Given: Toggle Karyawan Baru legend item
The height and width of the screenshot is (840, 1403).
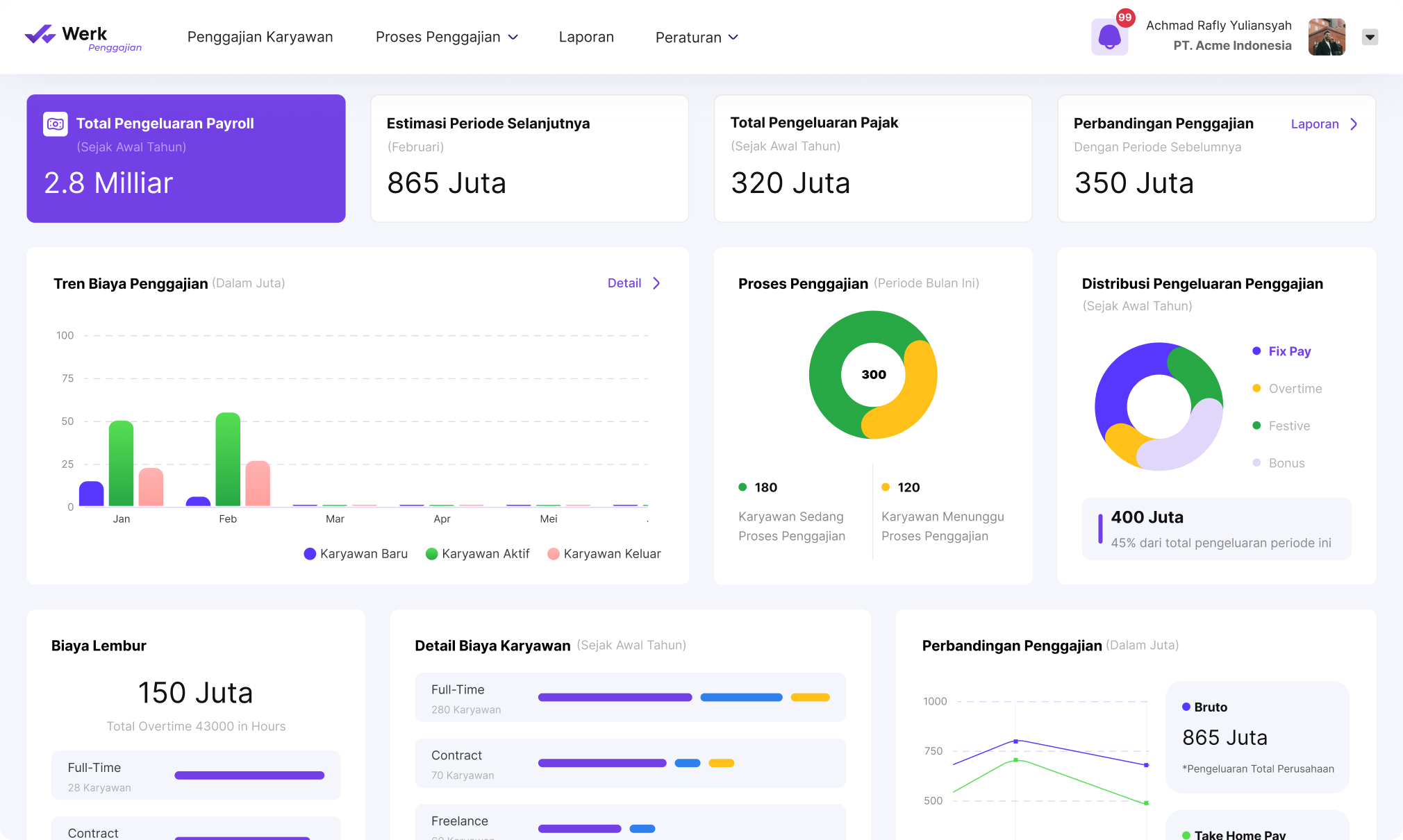Looking at the screenshot, I should 356,554.
